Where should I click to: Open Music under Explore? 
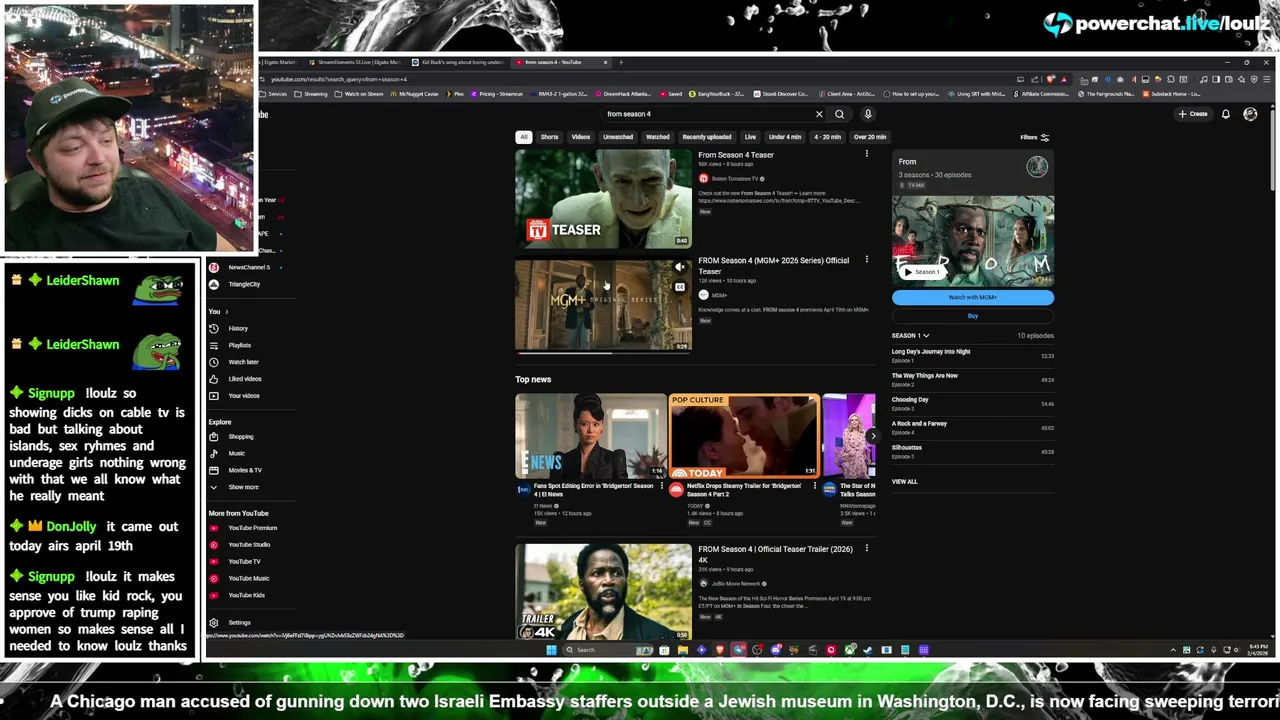[x=236, y=454]
